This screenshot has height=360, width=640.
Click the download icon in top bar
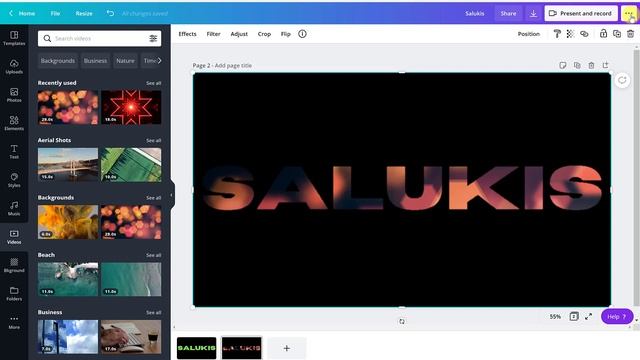[x=533, y=13]
